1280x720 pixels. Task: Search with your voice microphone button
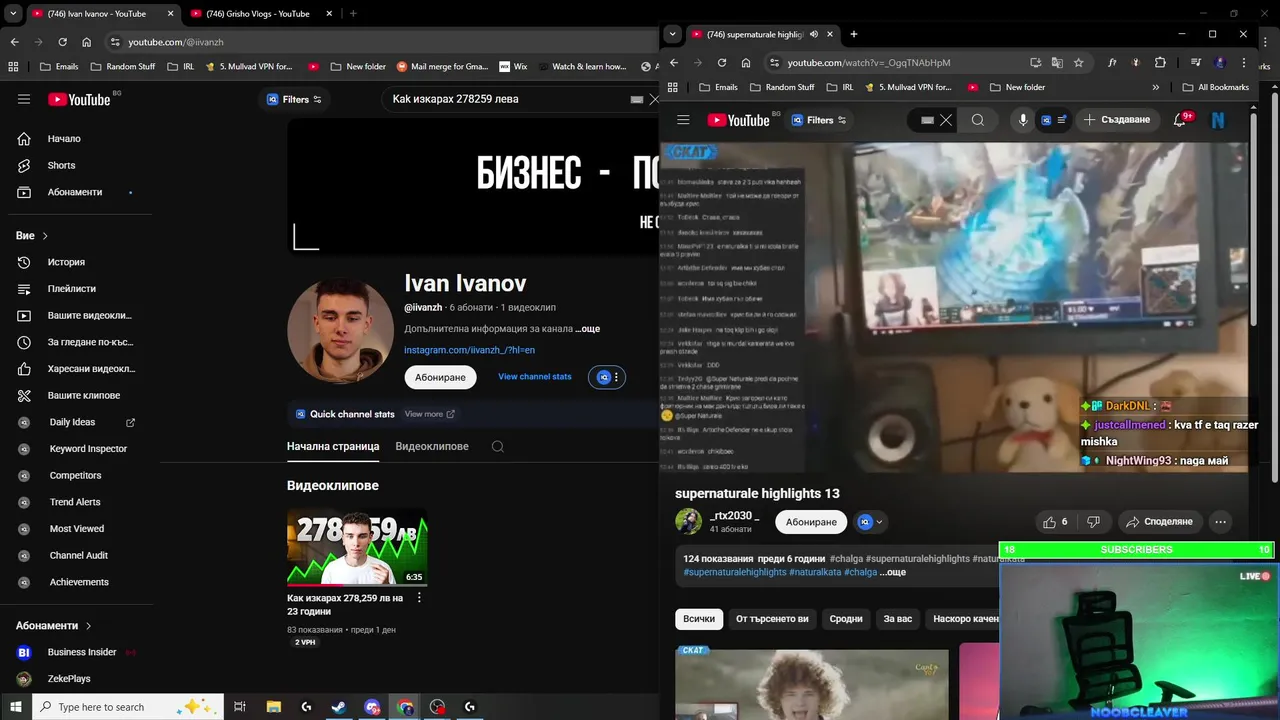click(x=1022, y=120)
